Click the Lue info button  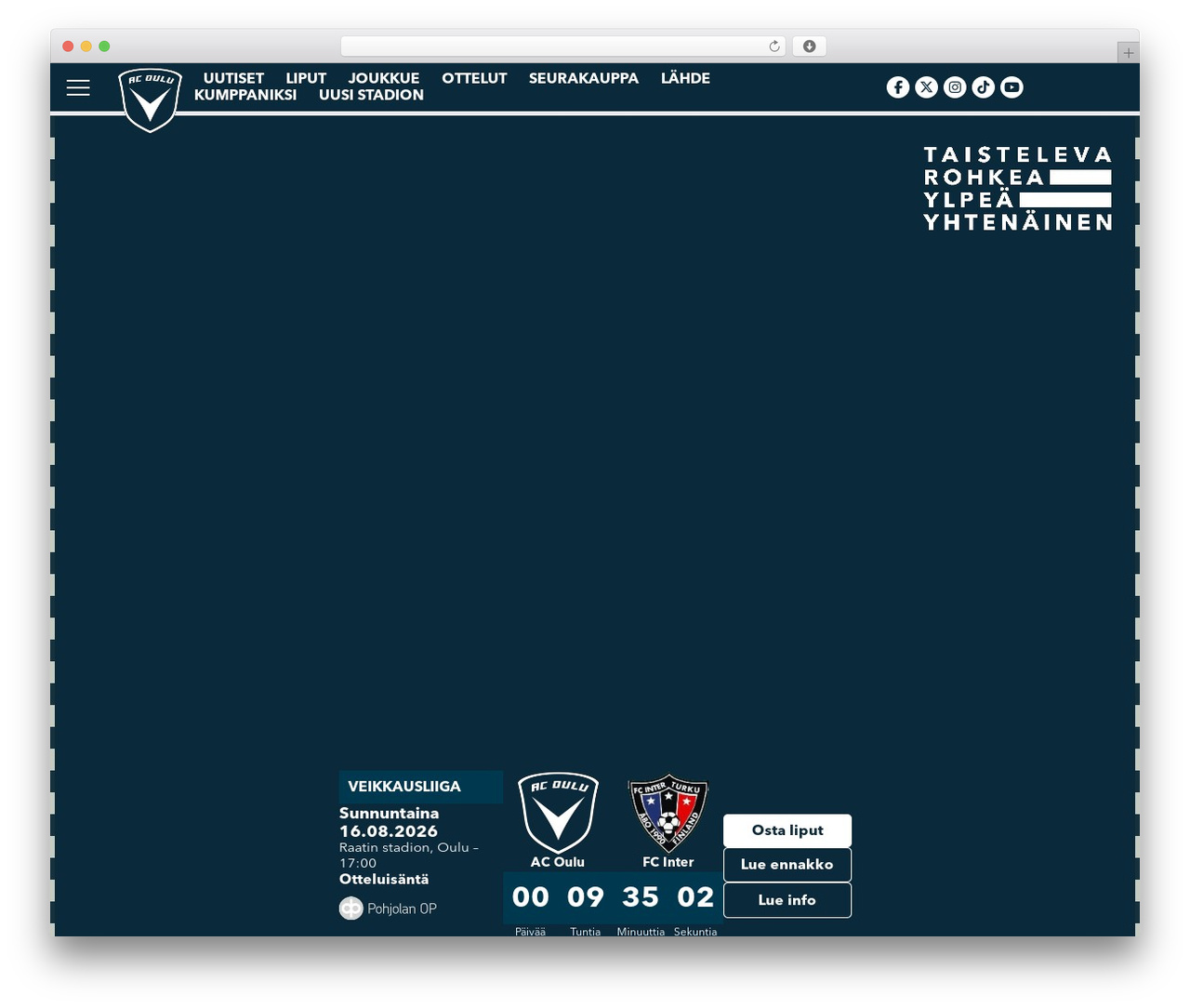point(787,900)
